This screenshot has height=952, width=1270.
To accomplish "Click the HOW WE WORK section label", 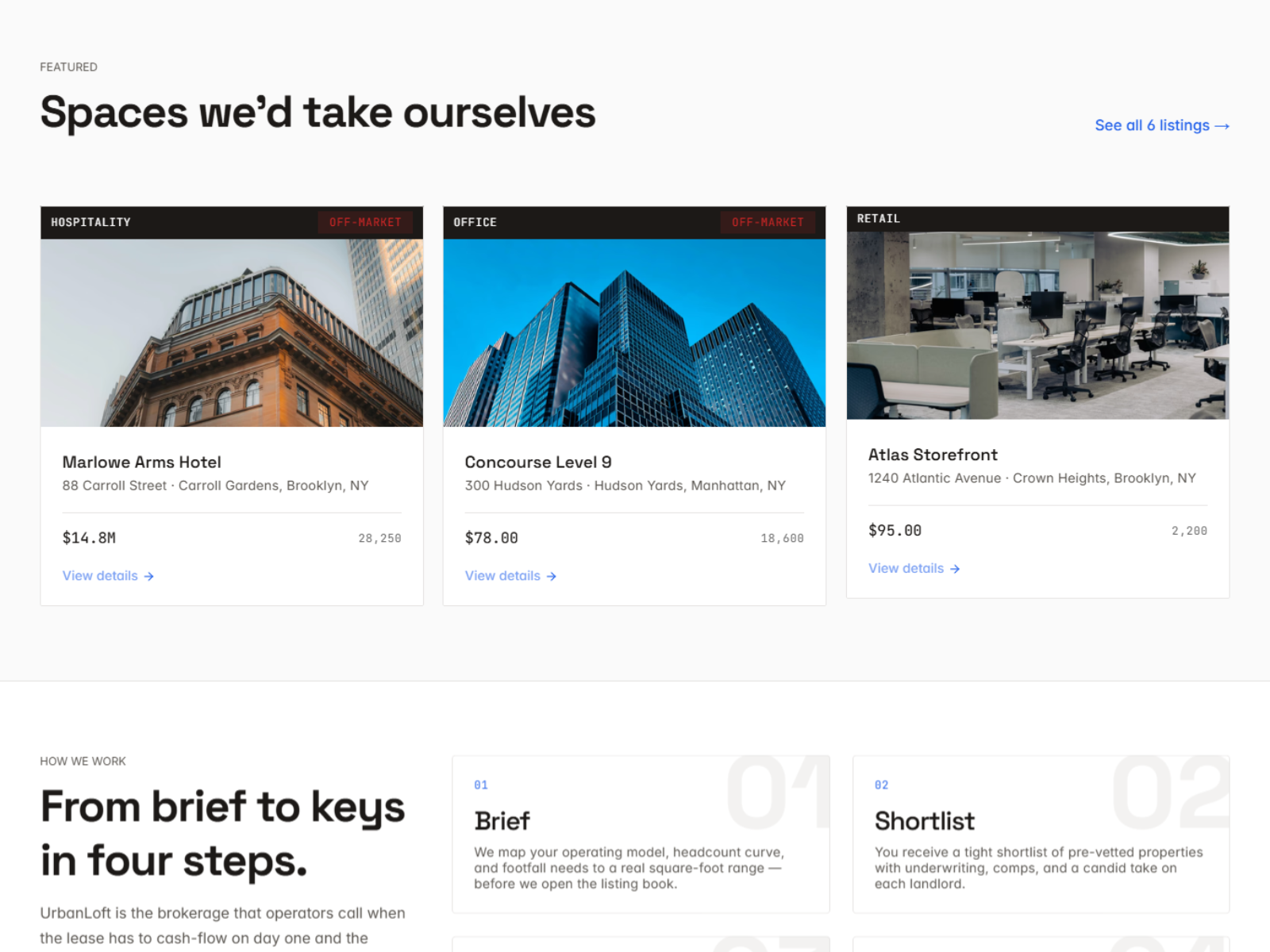I will (x=83, y=762).
